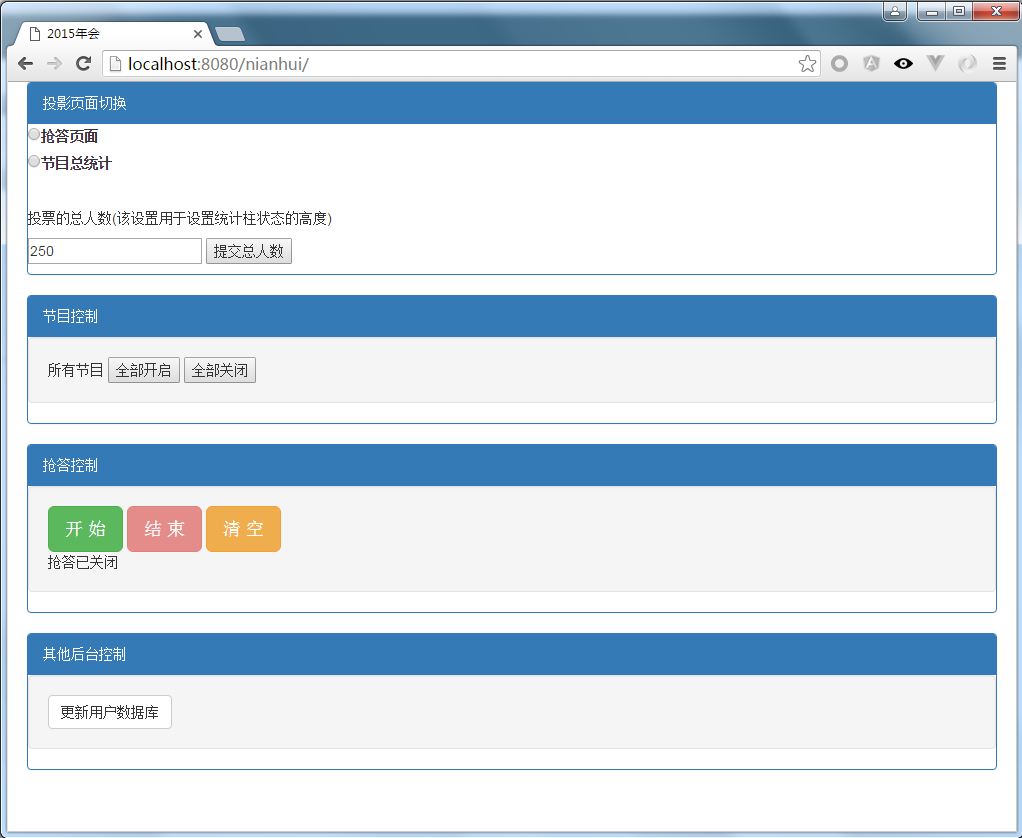Image resolution: width=1022 pixels, height=838 pixels.
Task: Select the 节目总统计 radio button
Action: 34,161
